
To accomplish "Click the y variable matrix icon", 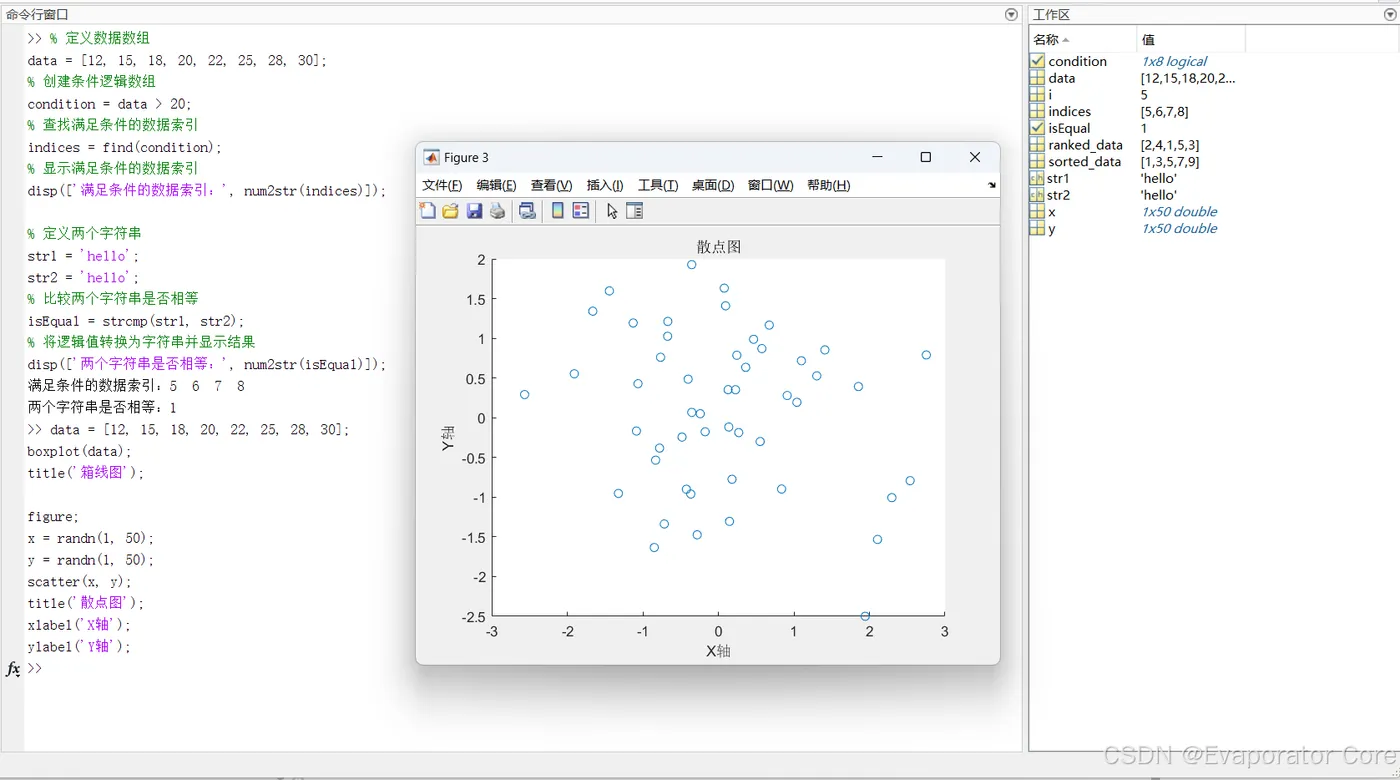I will pos(1037,228).
